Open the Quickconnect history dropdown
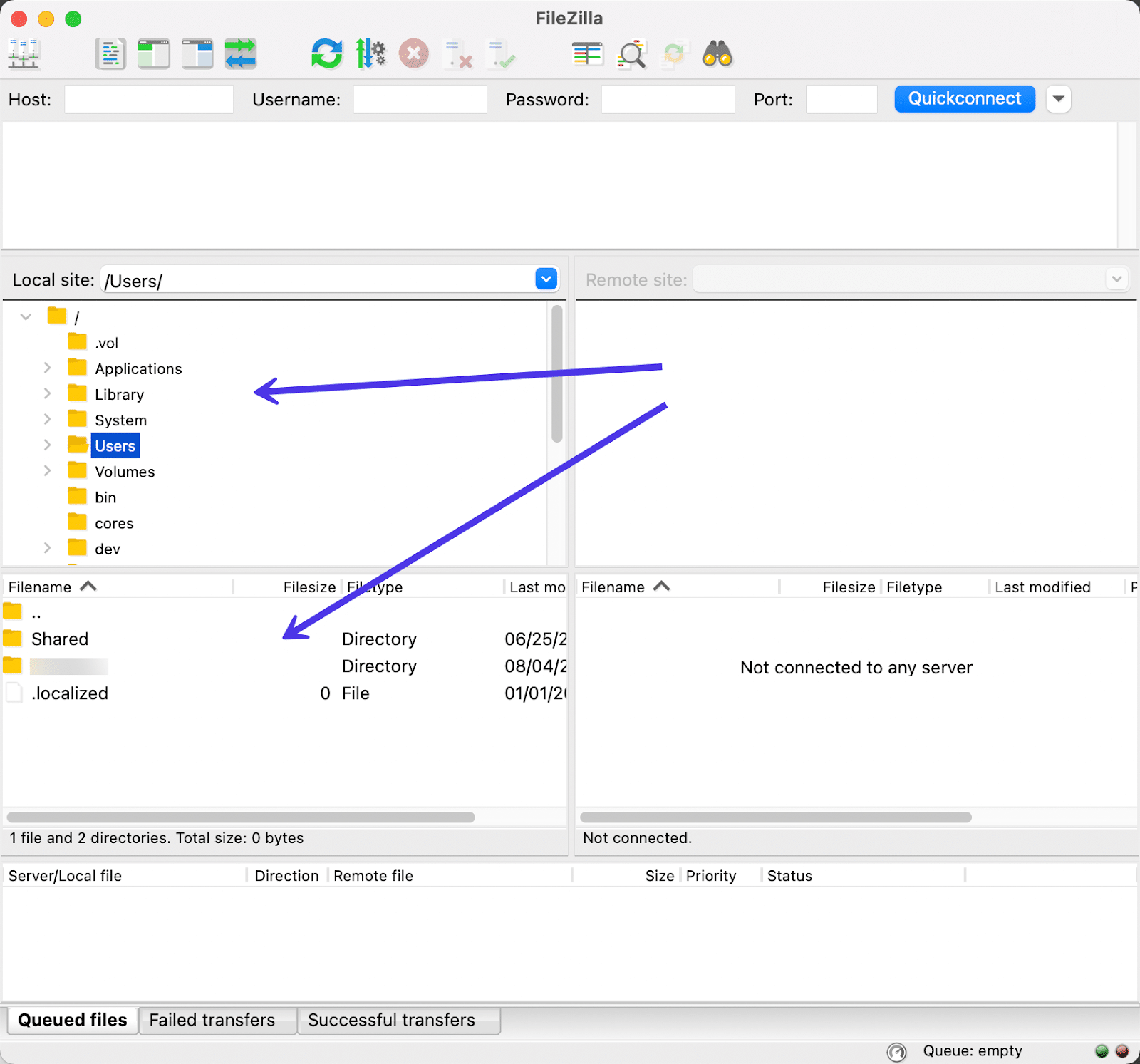Image resolution: width=1140 pixels, height=1064 pixels. pos(1059,99)
